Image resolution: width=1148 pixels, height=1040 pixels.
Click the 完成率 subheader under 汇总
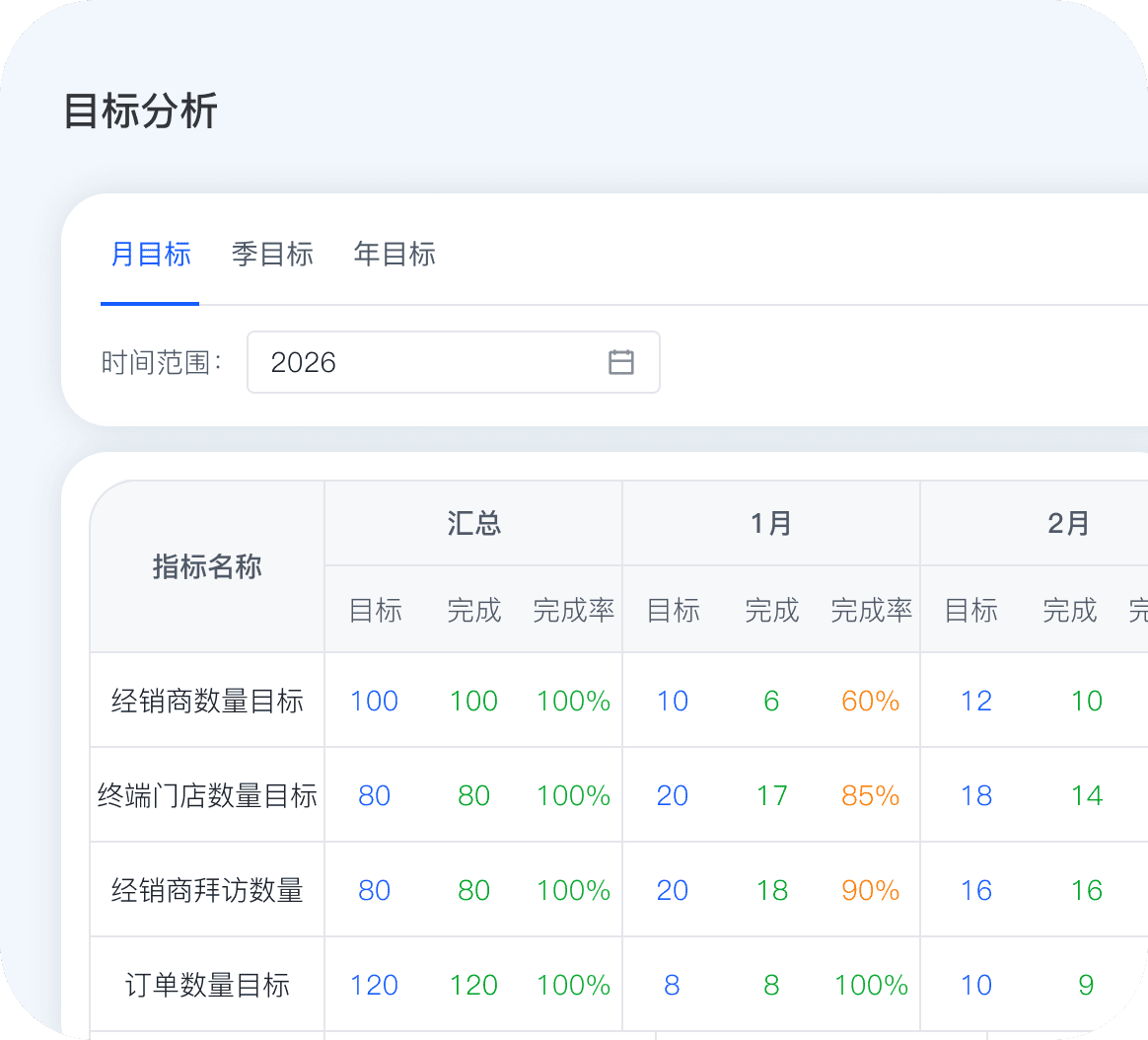573,611
